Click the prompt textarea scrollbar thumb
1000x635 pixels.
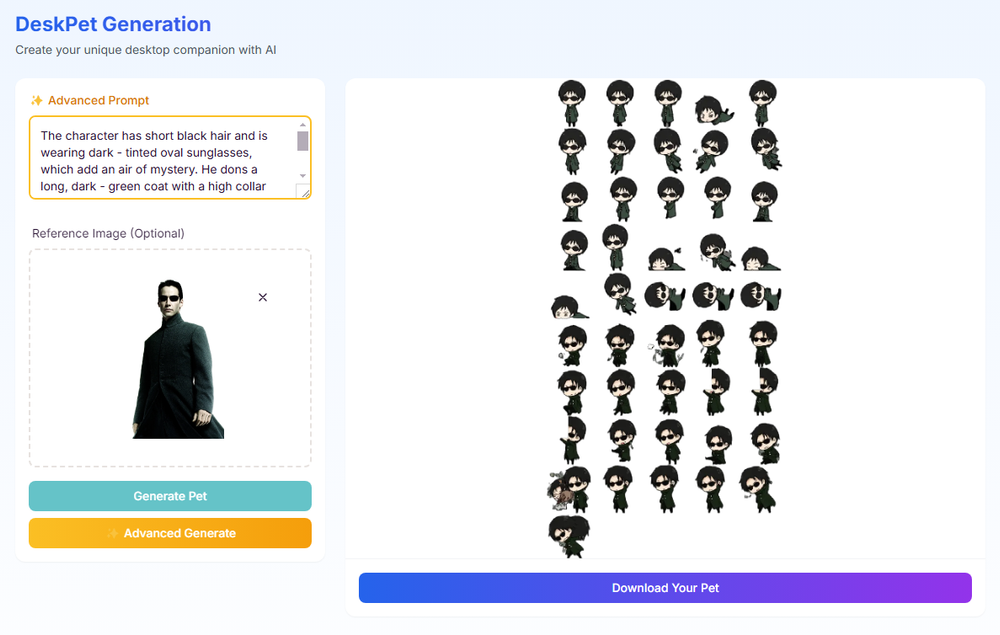click(x=303, y=141)
